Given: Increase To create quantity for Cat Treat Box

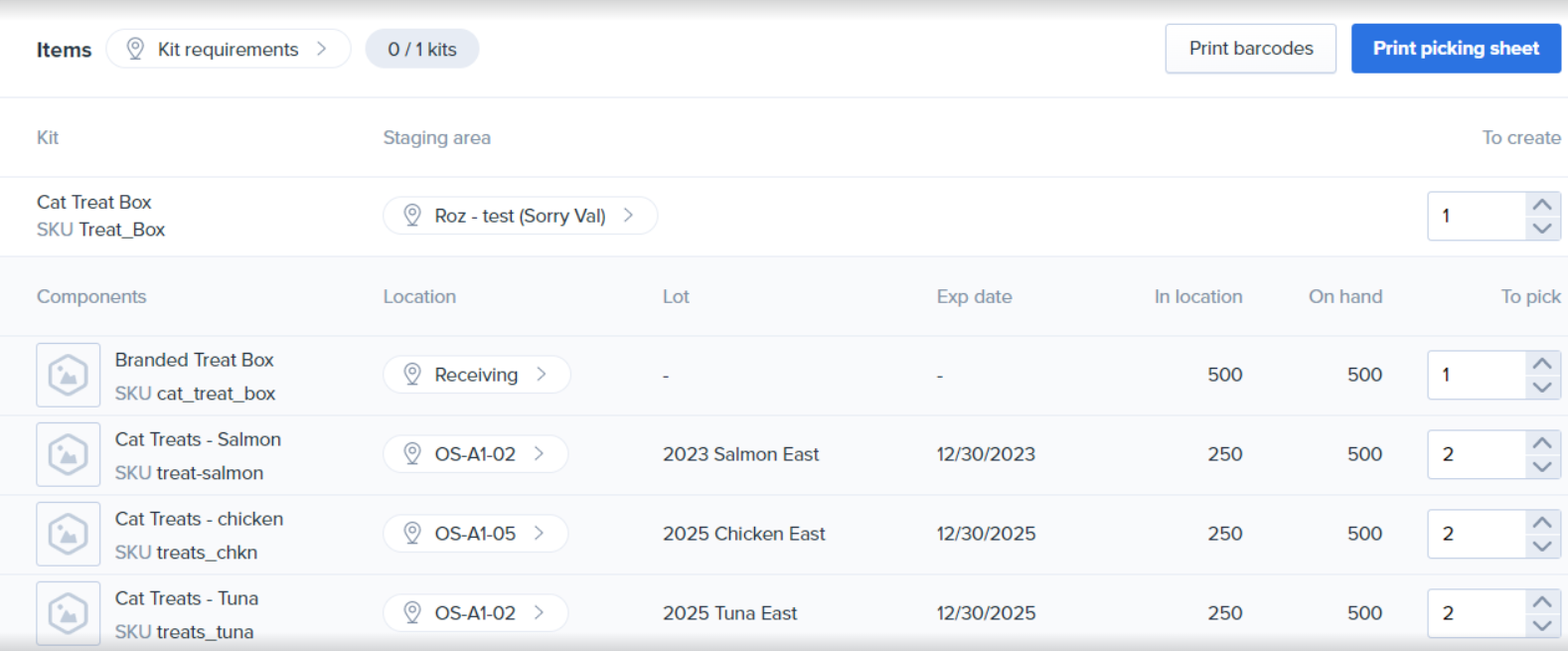Looking at the screenshot, I should click(x=1541, y=205).
